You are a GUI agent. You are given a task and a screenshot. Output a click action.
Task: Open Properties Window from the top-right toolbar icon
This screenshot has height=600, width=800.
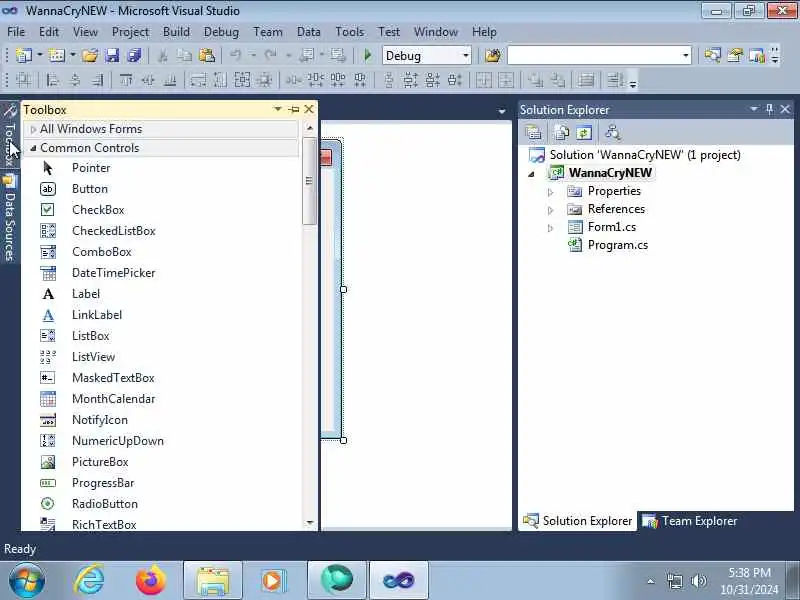tap(735, 55)
